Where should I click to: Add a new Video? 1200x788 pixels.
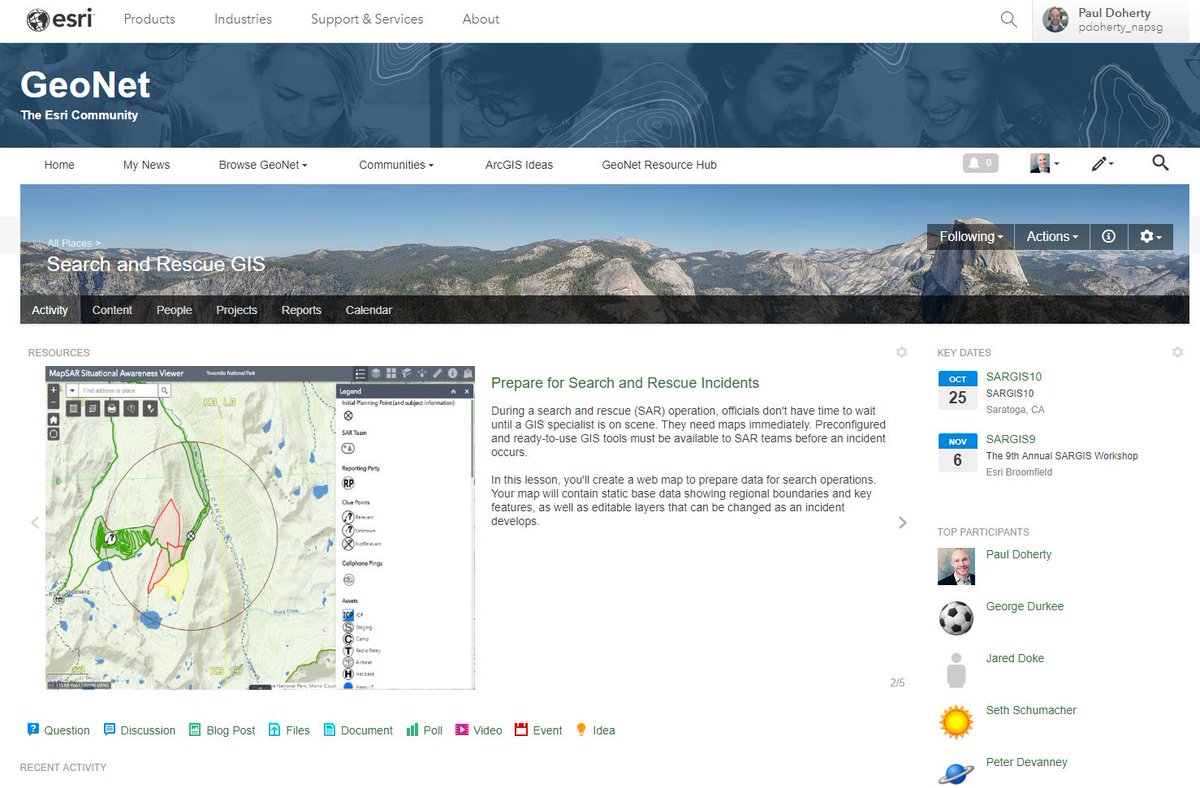(x=478, y=731)
